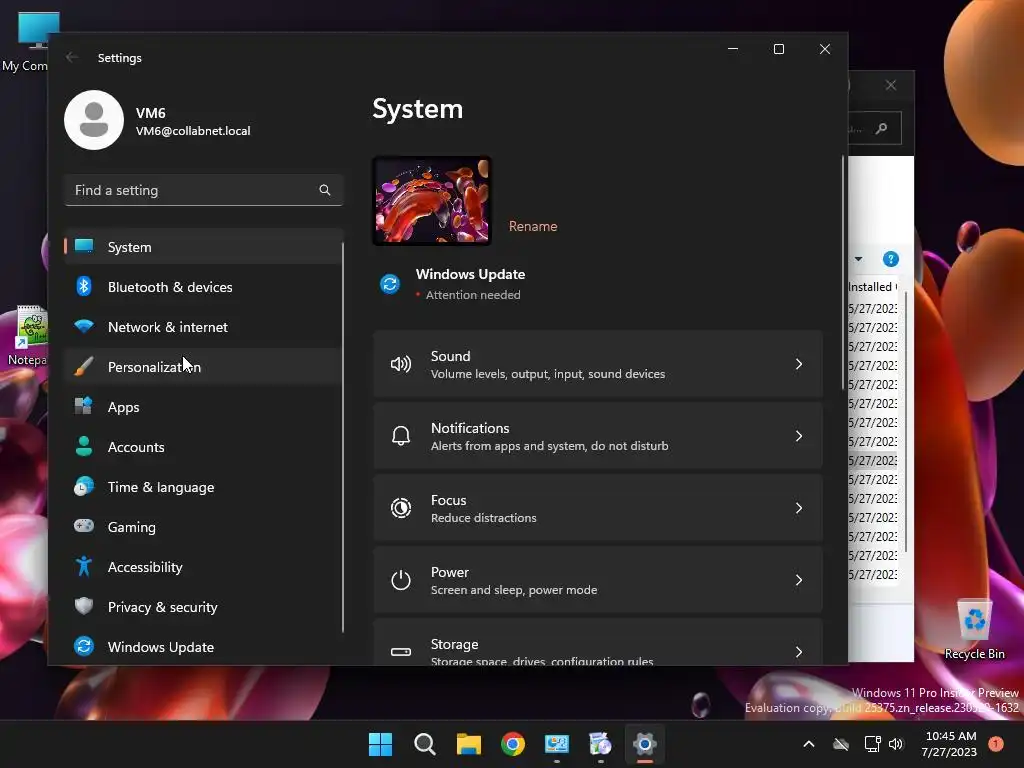1024x768 pixels.
Task: Select the Time & language clock icon
Action: coord(84,487)
